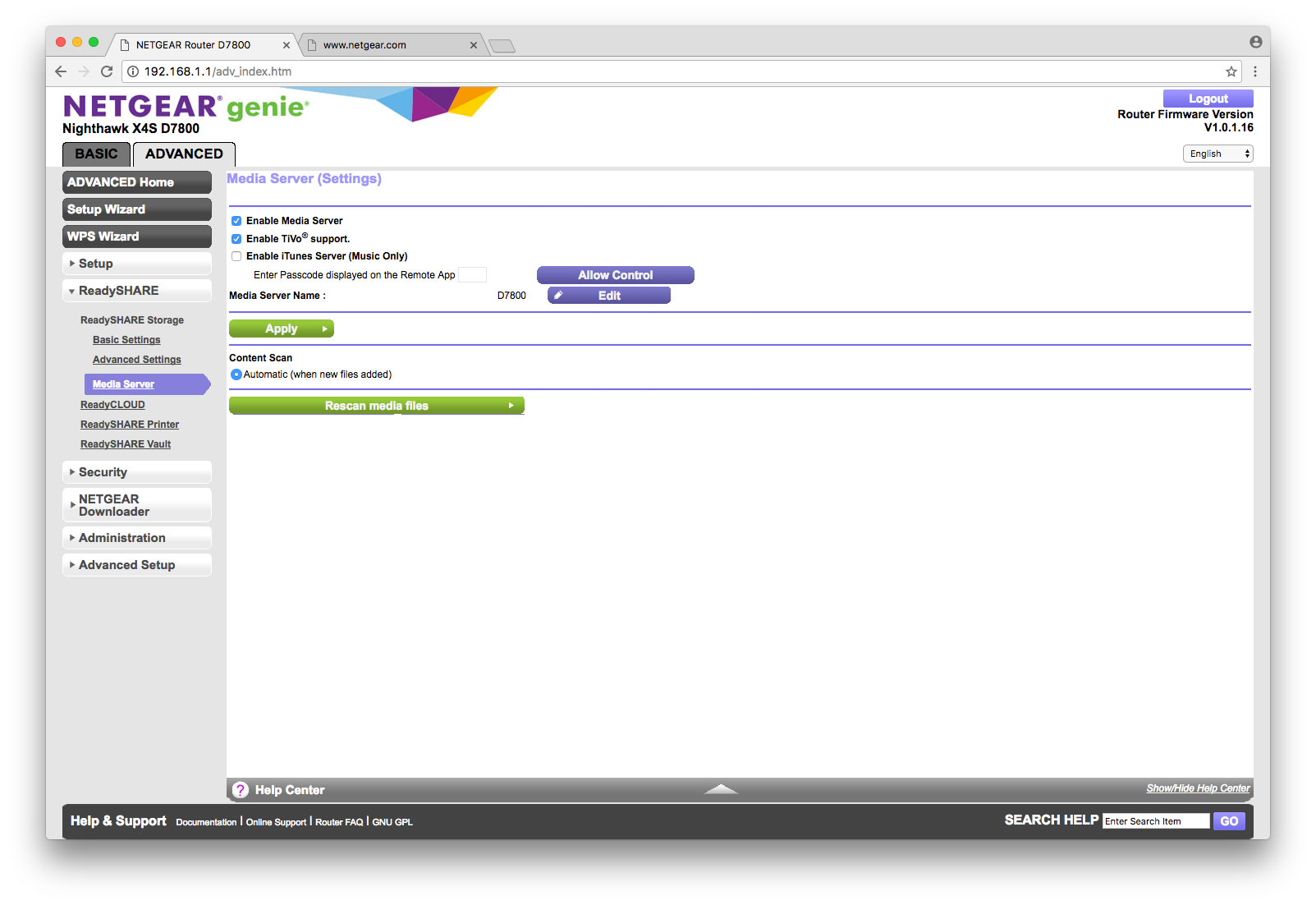The image size is (1316, 905).
Task: Open the GNU GPL link
Action: tap(392, 822)
